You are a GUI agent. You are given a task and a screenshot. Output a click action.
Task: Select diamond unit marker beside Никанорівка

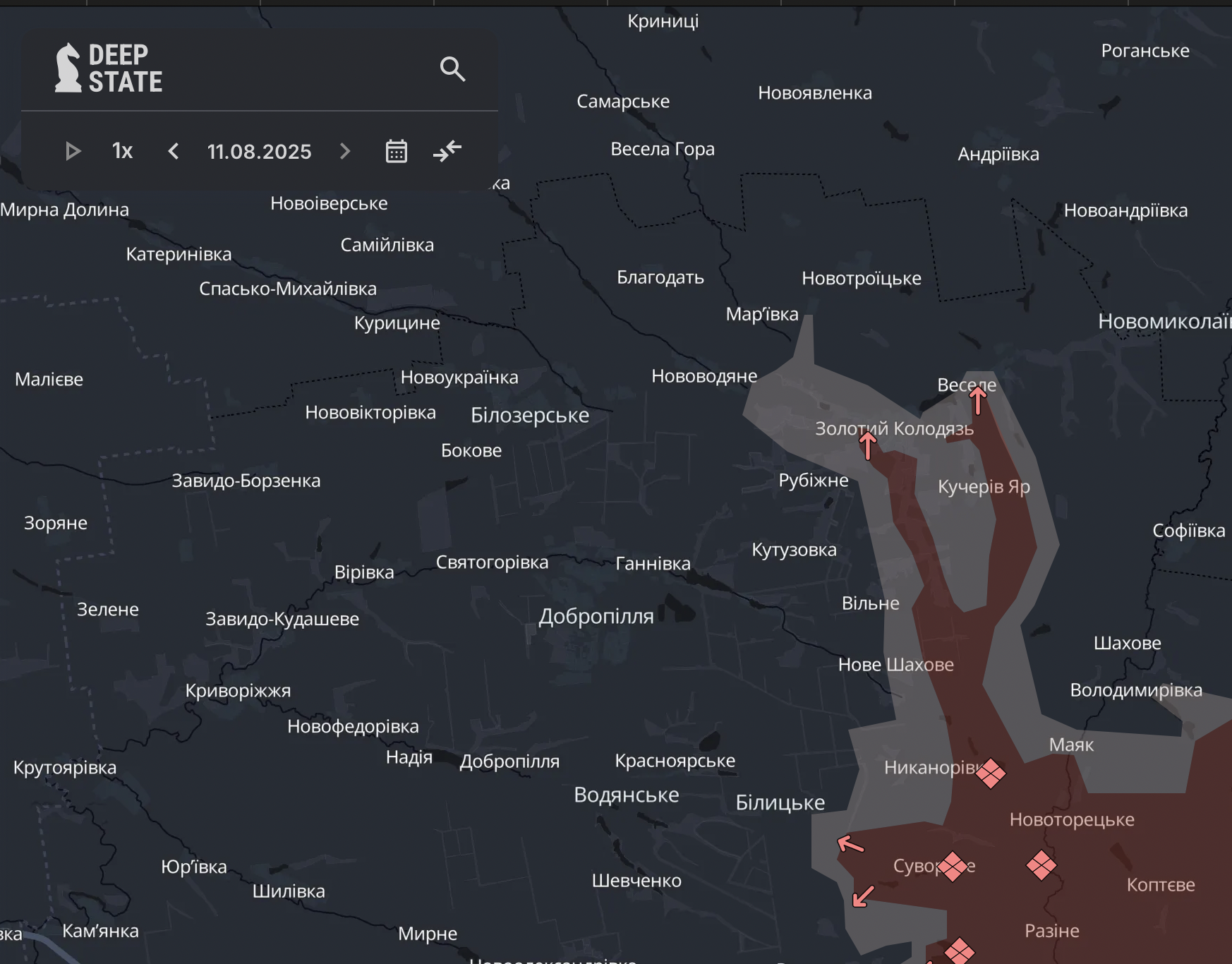pos(991,773)
